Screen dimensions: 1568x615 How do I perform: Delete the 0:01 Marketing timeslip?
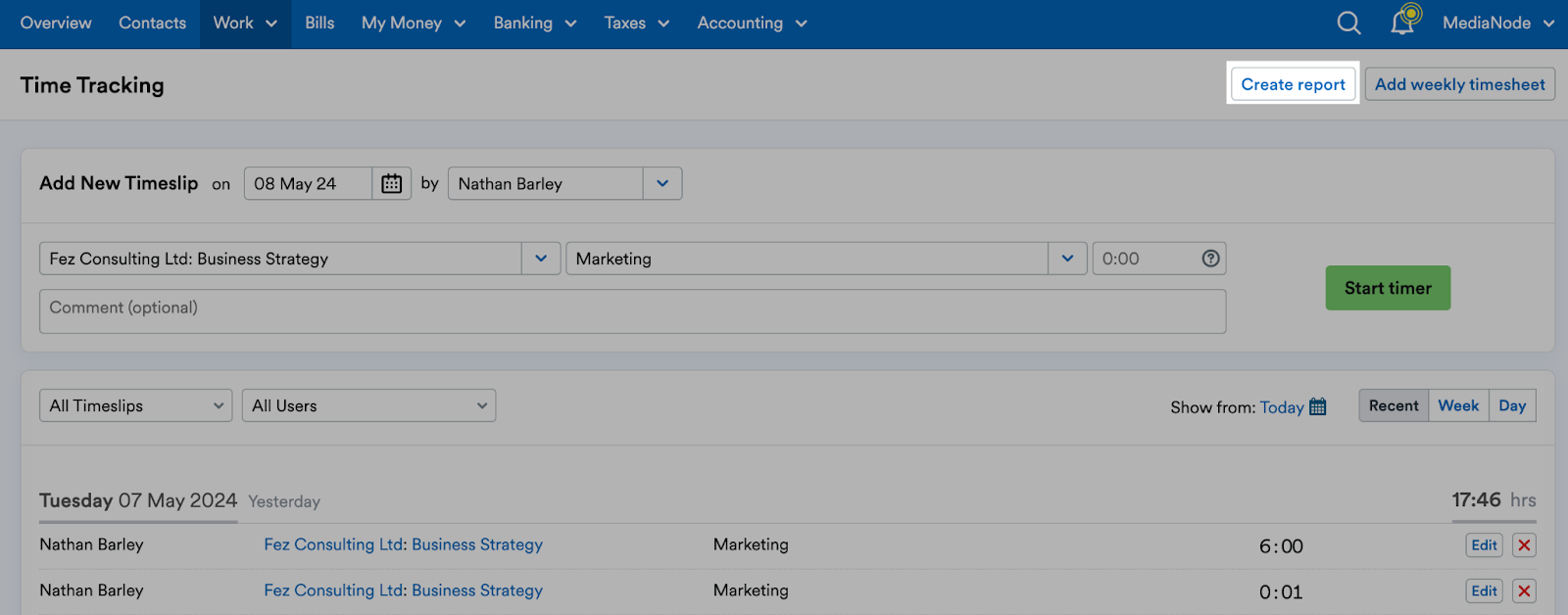pyautogui.click(x=1524, y=591)
